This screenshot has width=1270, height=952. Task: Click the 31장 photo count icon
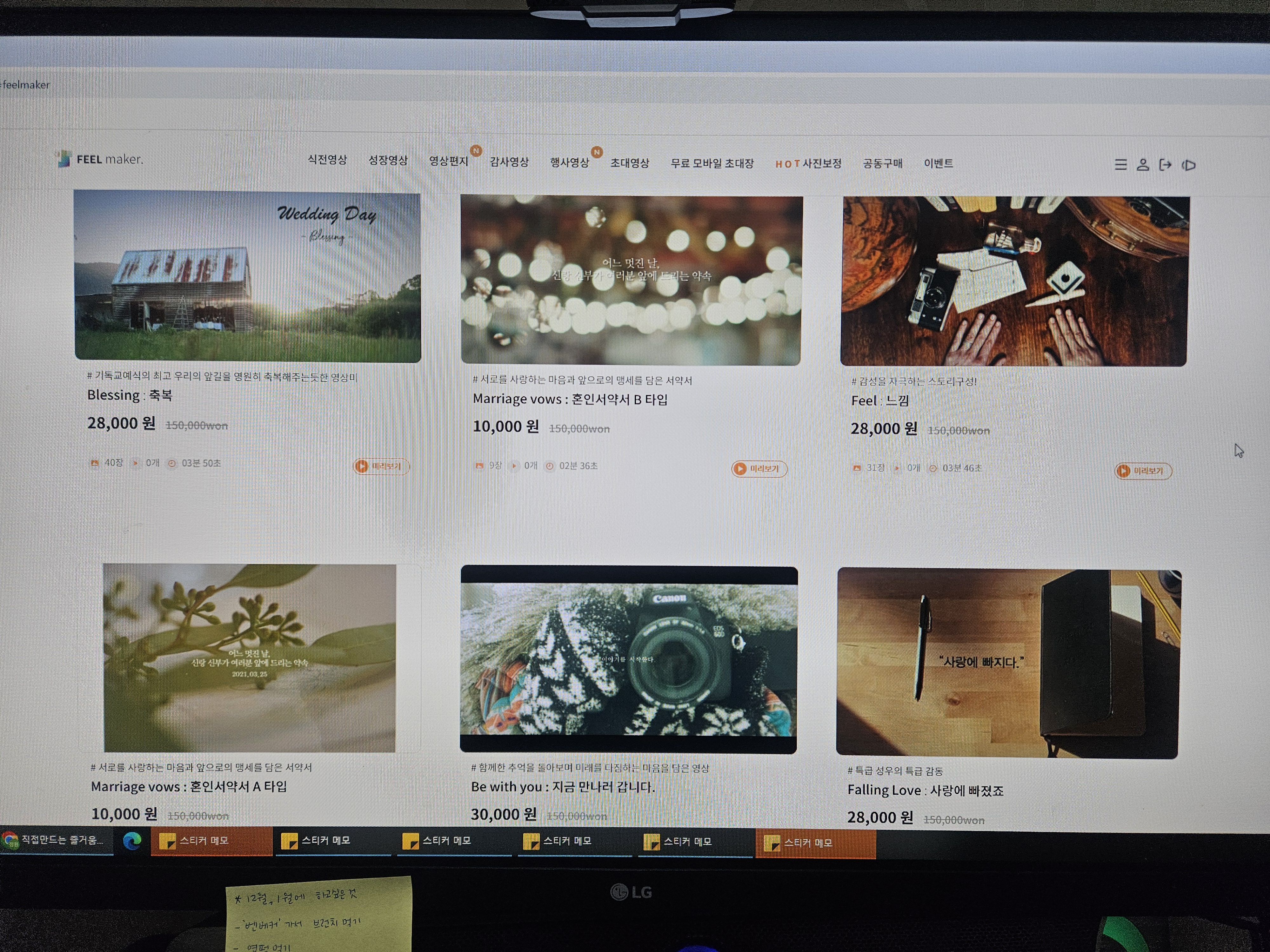857,468
